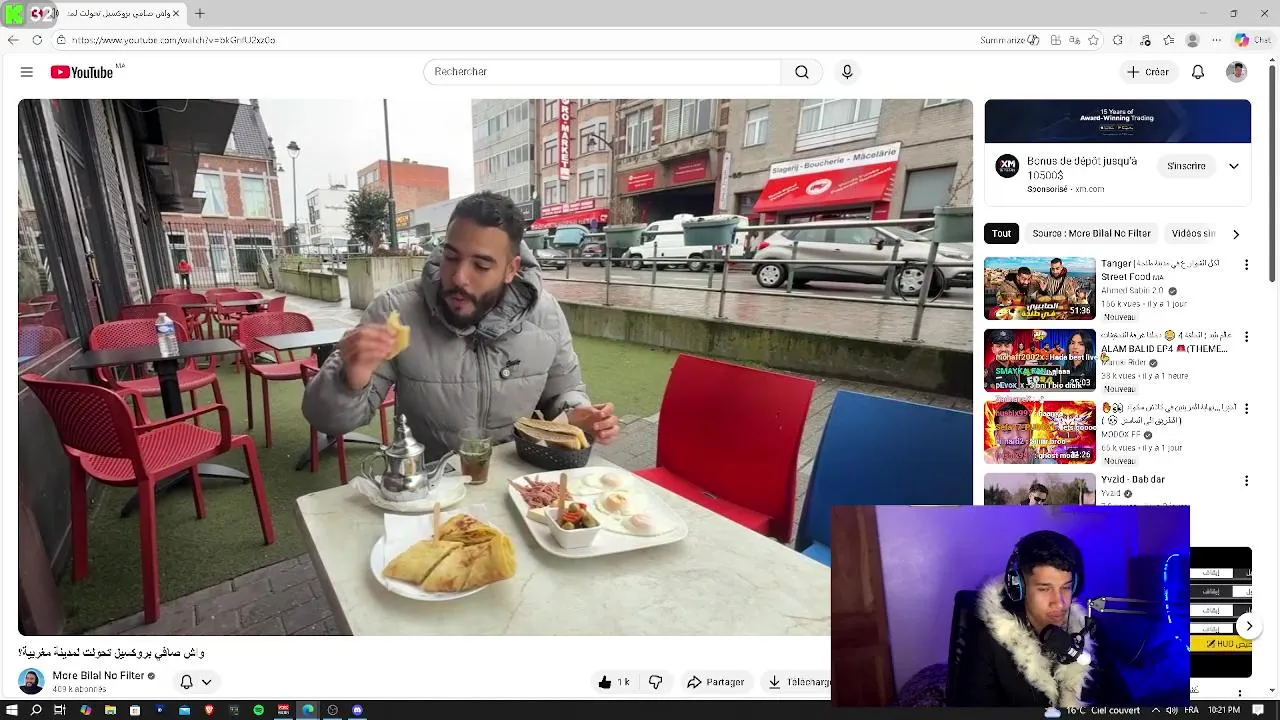The height and width of the screenshot is (720, 1280).
Task: Open a new browser tab with plus
Action: pyautogui.click(x=200, y=13)
